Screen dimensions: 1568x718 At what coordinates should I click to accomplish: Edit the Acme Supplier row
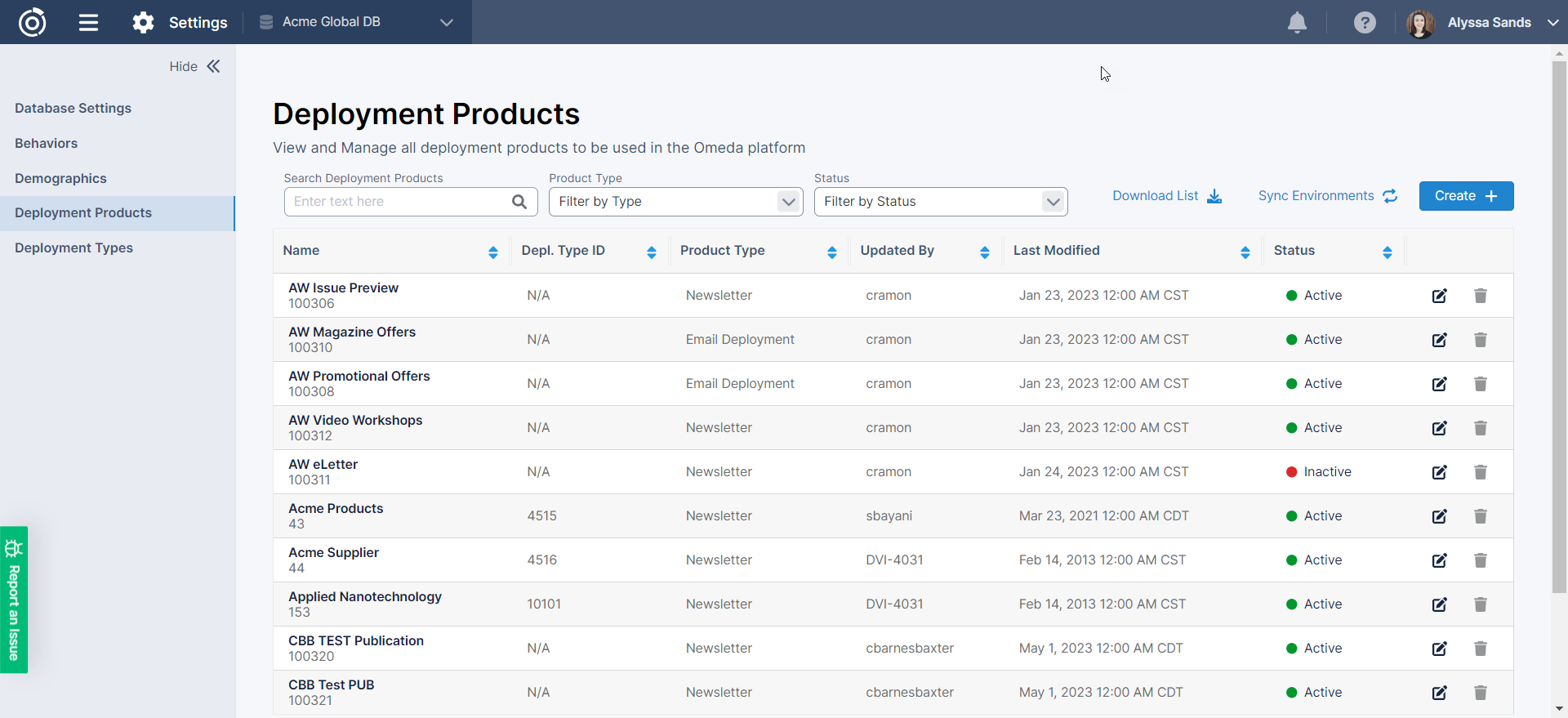click(1439, 560)
